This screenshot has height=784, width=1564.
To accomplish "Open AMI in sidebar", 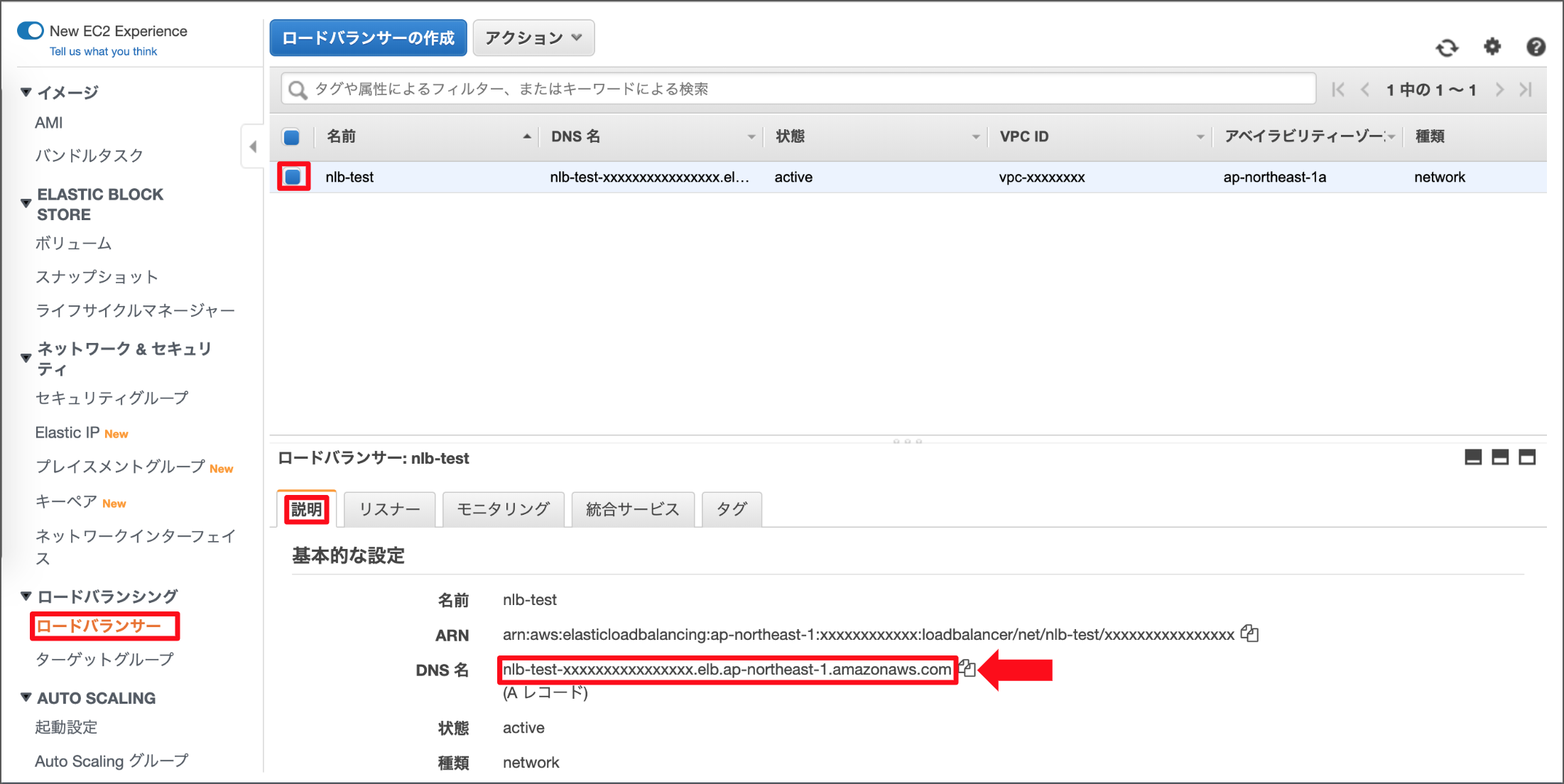I will click(x=49, y=123).
